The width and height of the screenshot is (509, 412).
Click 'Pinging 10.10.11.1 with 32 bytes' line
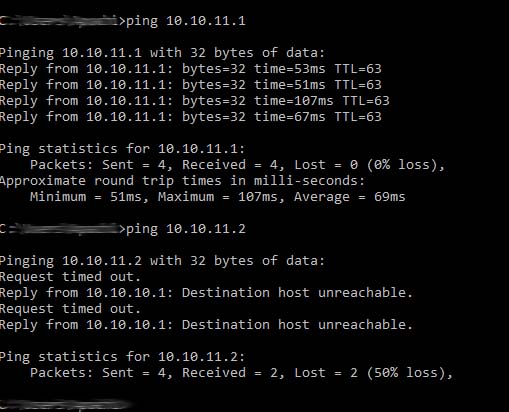[162, 53]
